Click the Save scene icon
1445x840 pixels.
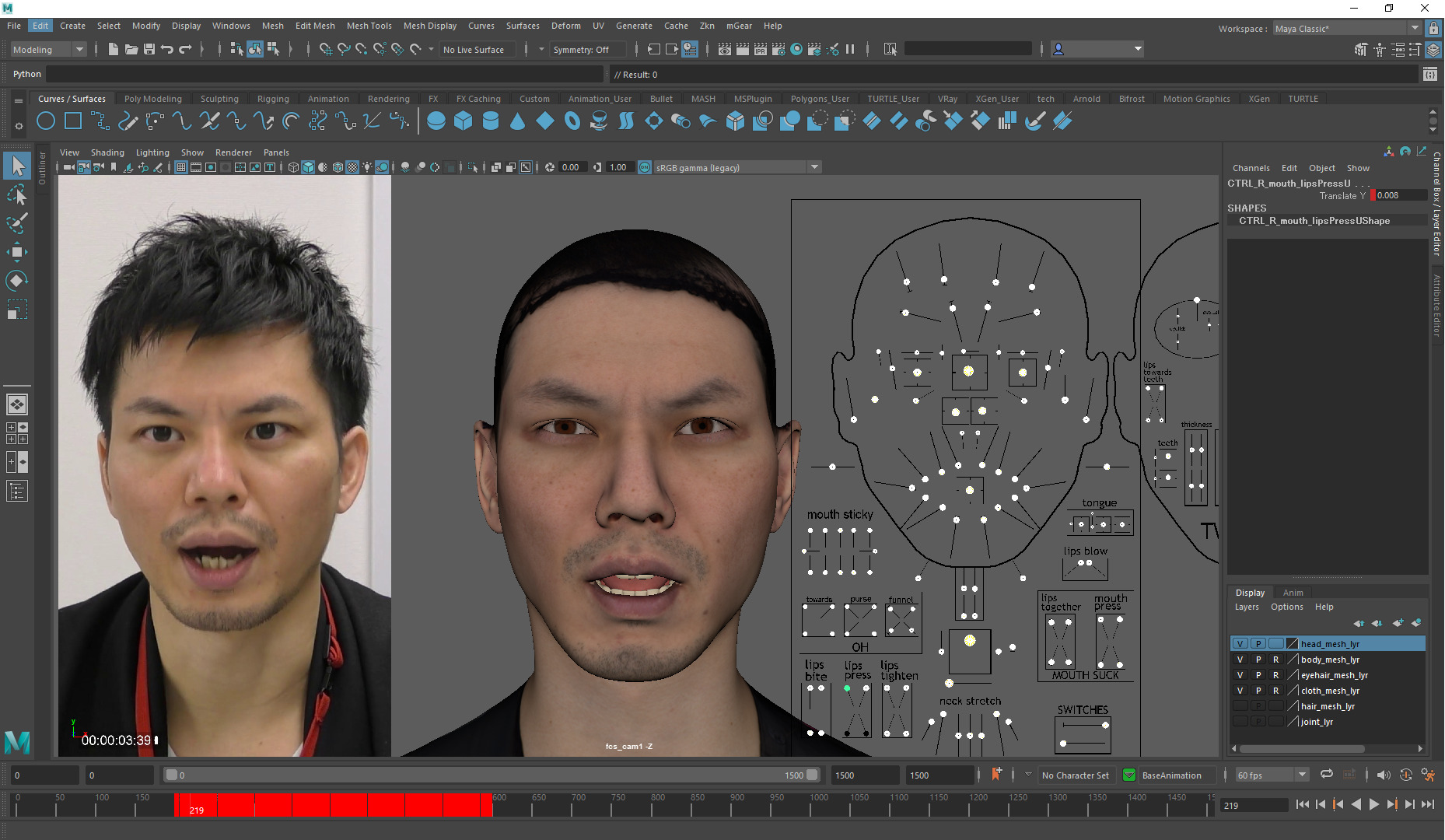[x=149, y=49]
